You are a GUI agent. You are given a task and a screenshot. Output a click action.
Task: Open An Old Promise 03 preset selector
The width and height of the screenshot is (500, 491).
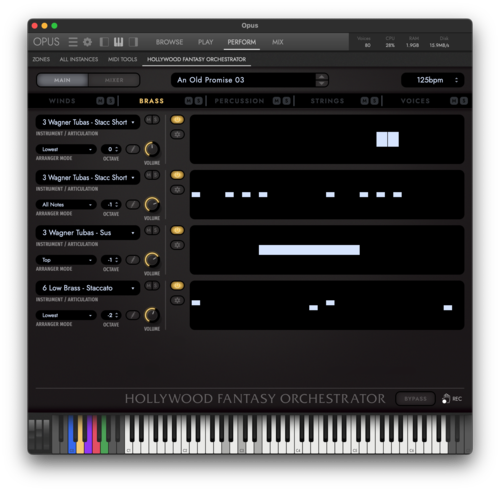250,80
